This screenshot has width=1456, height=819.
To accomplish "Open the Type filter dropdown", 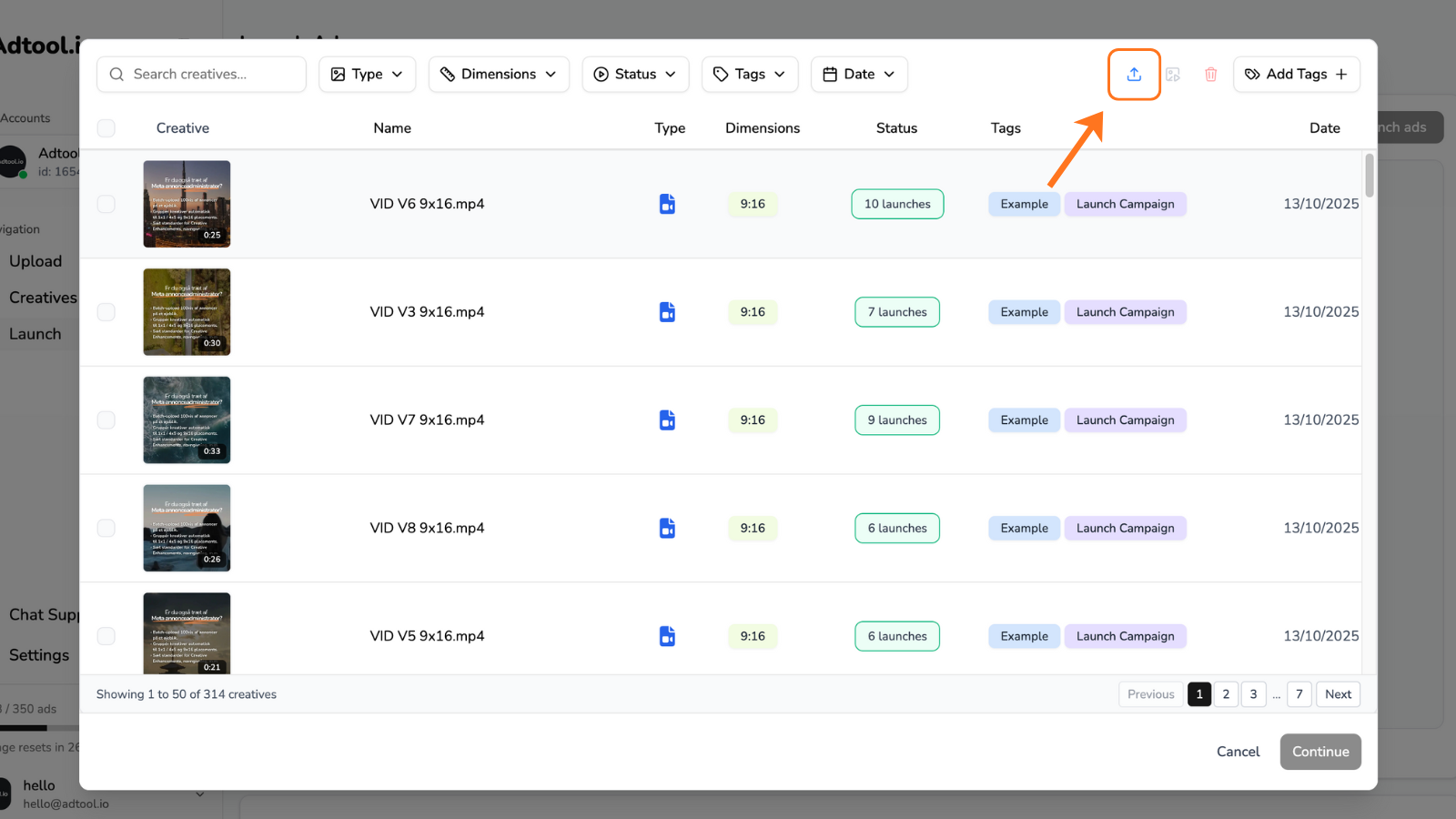I will click(367, 74).
